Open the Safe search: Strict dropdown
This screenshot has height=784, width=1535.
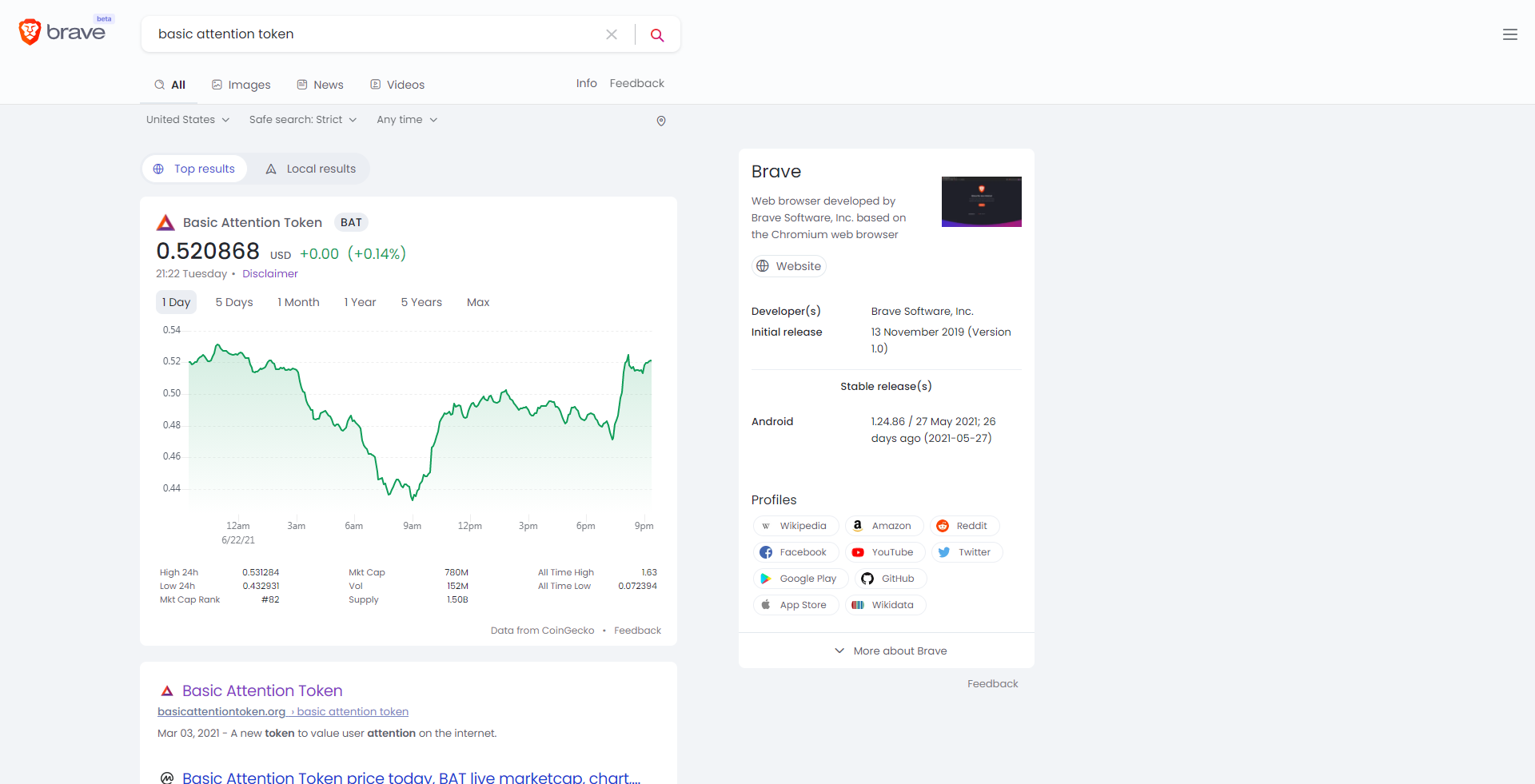303,120
